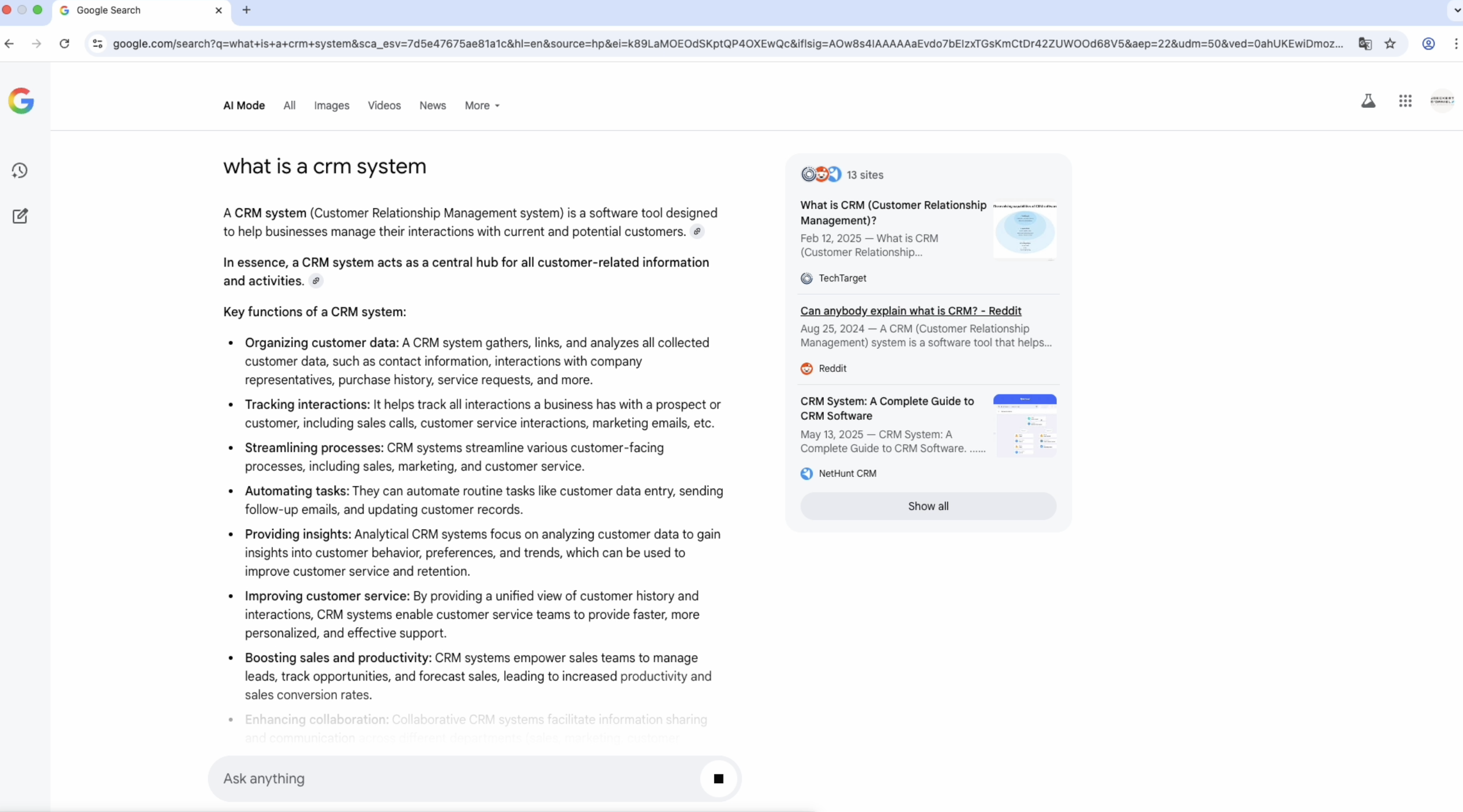The height and width of the screenshot is (812, 1463).
Task: Click the Reddit source favicon
Action: pyautogui.click(x=806, y=369)
